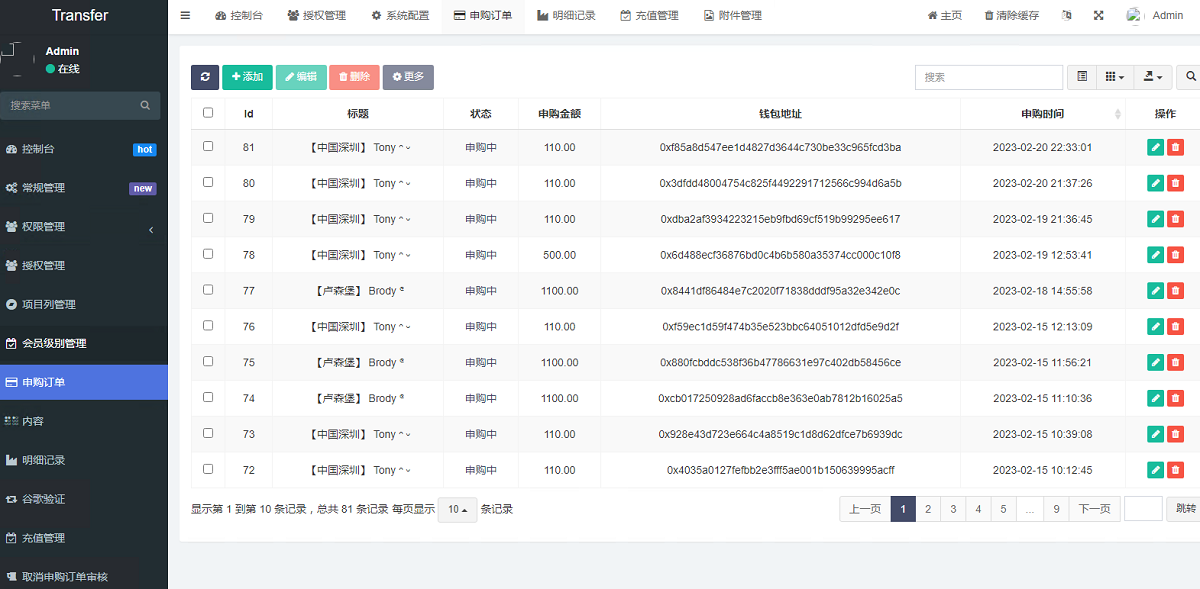Screen dimensions: 1200x589
Task: Click red delete icon for order 72
Action: [x=1175, y=470]
